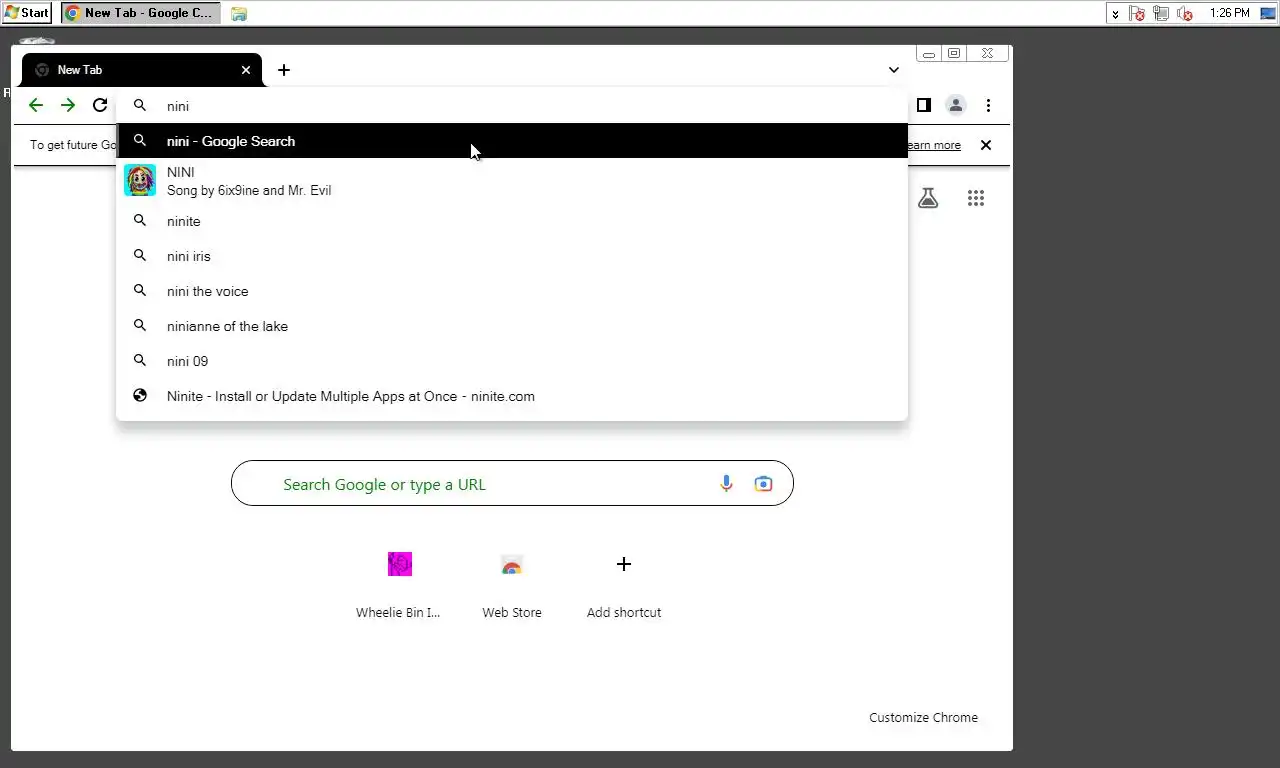Click Customize Chrome button
This screenshot has height=768, width=1280.
923,717
